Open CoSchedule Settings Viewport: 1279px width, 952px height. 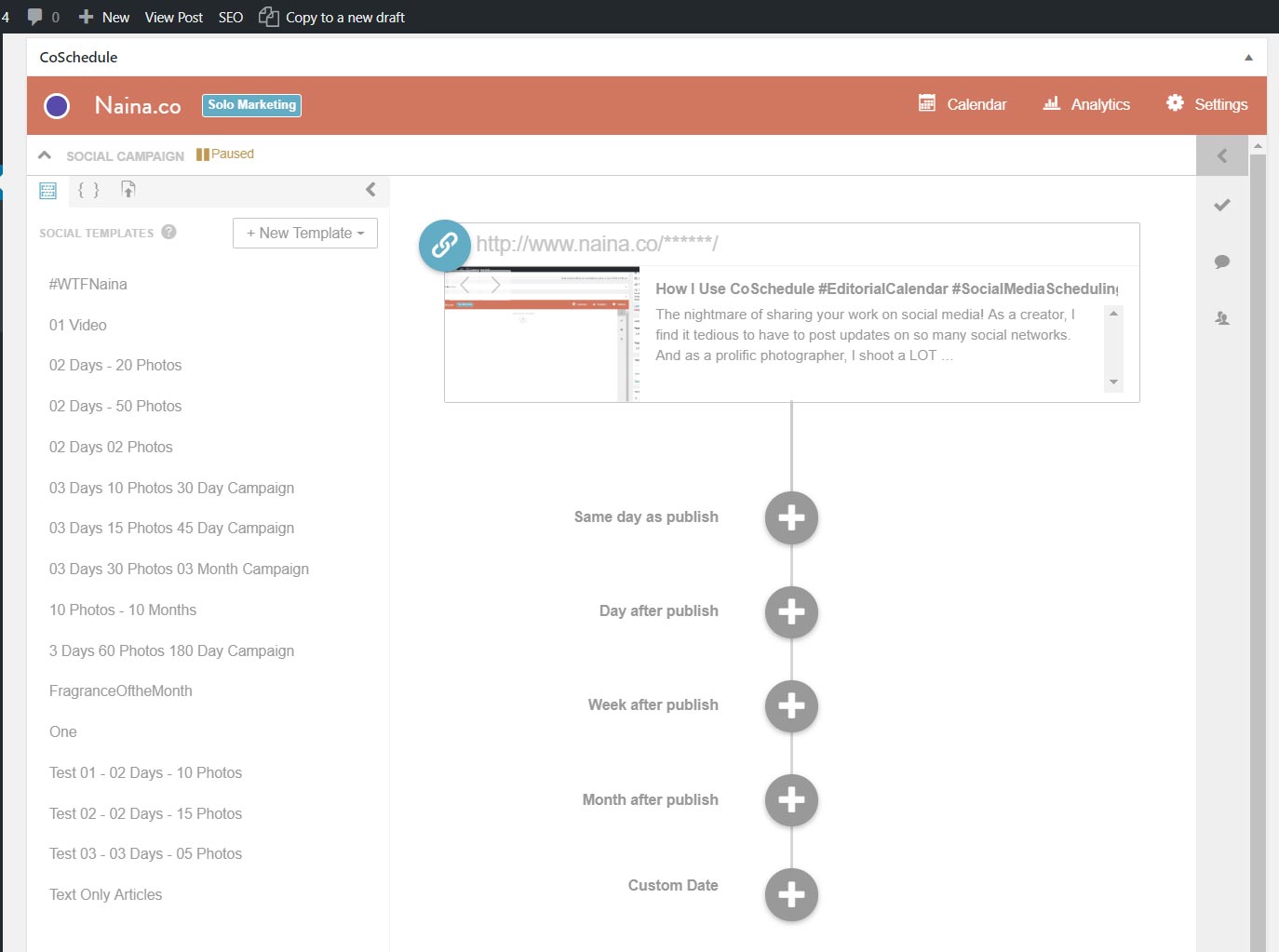(1207, 104)
